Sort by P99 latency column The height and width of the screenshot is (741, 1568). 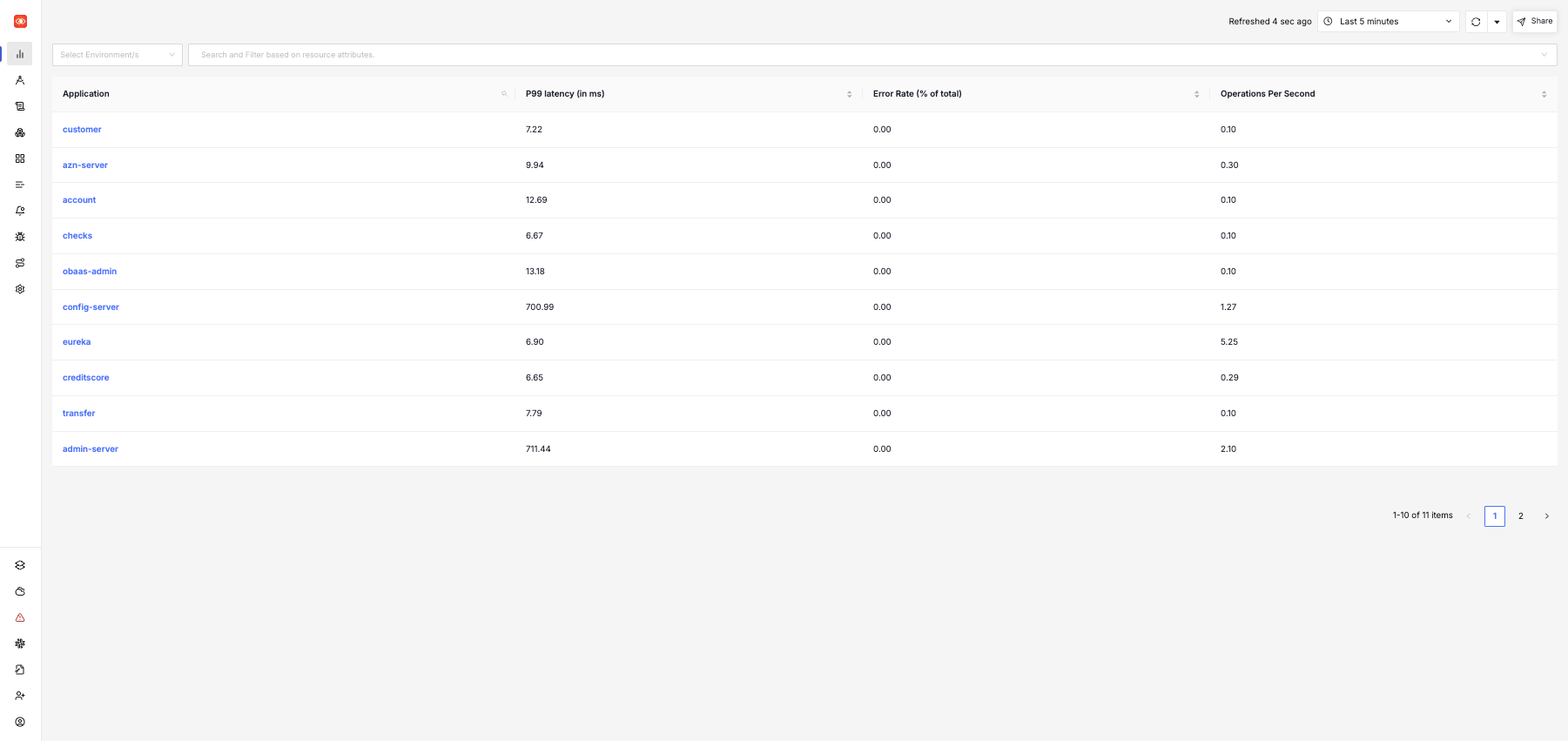(x=849, y=94)
